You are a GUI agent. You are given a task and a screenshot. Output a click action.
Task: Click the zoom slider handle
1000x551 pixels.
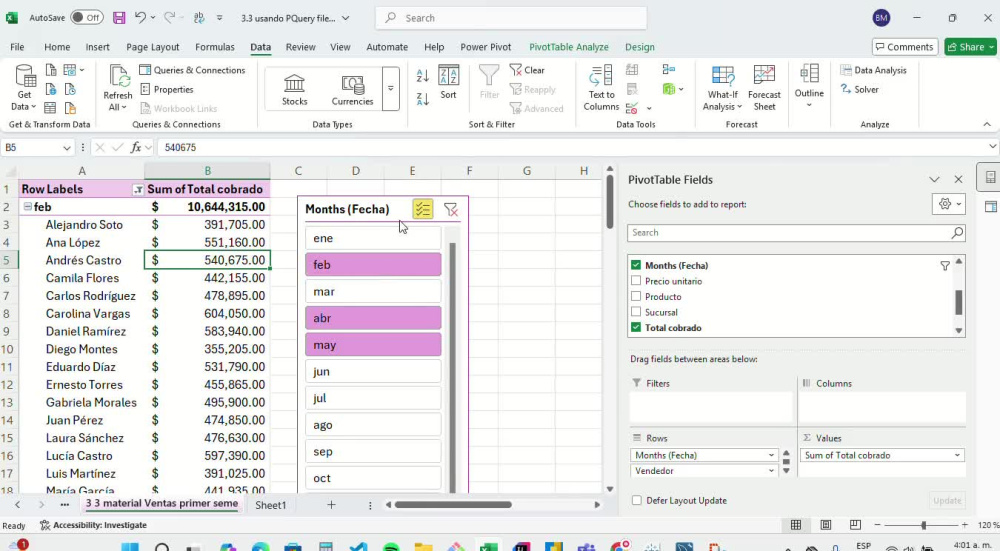(x=923, y=525)
